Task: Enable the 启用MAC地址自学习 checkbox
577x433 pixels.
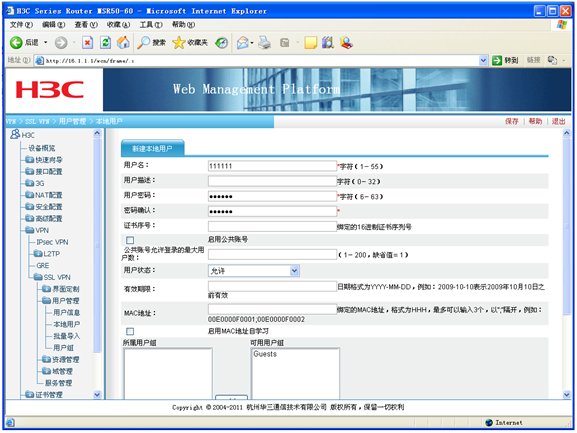Action: 130,331
